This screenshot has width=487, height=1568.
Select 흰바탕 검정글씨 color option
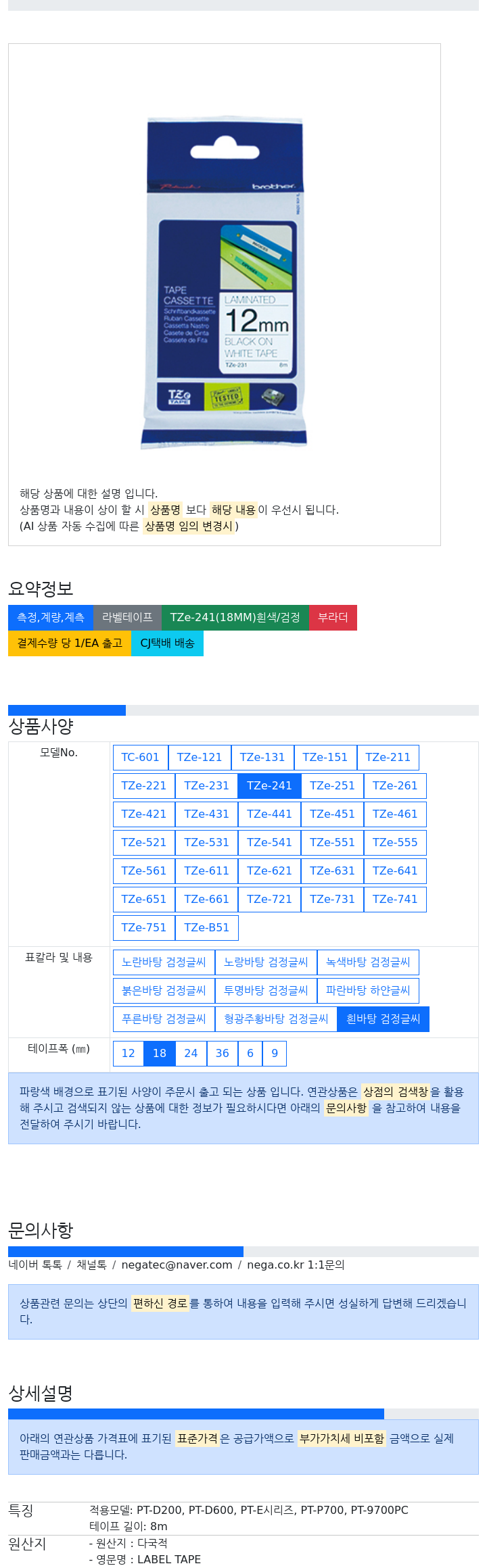(383, 1019)
